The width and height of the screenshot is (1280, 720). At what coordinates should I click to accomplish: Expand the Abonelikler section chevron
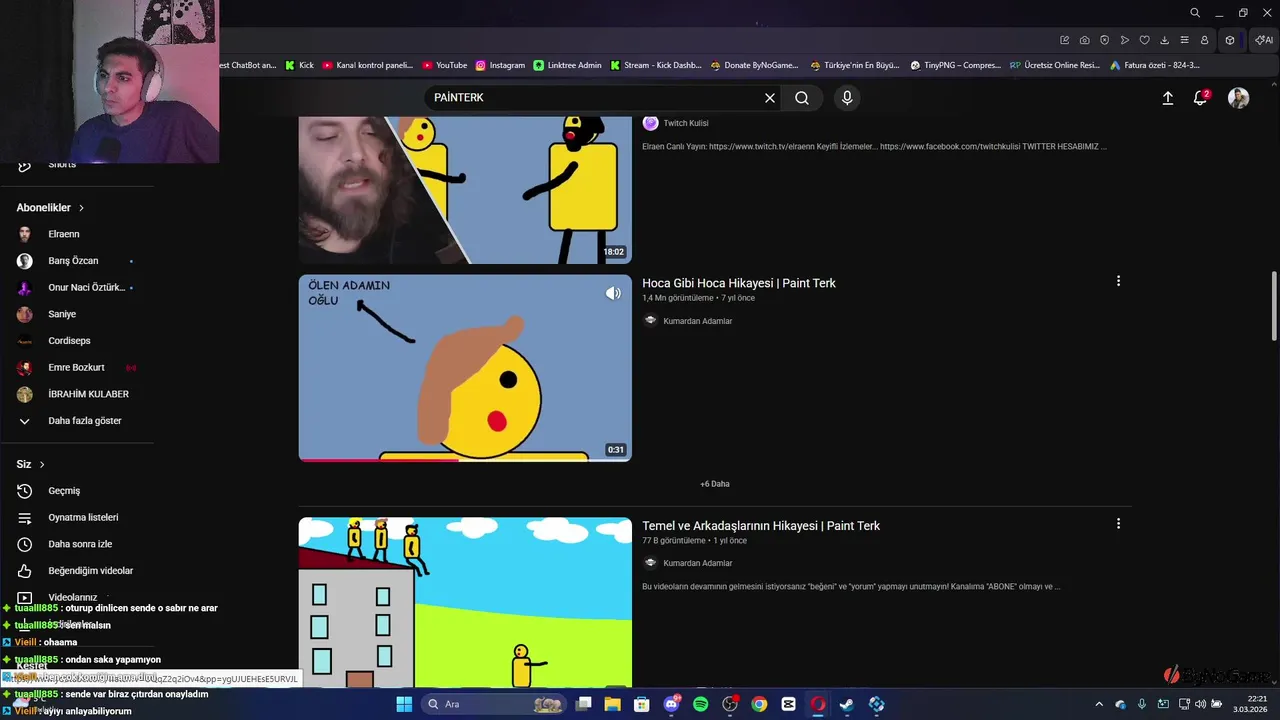click(82, 208)
